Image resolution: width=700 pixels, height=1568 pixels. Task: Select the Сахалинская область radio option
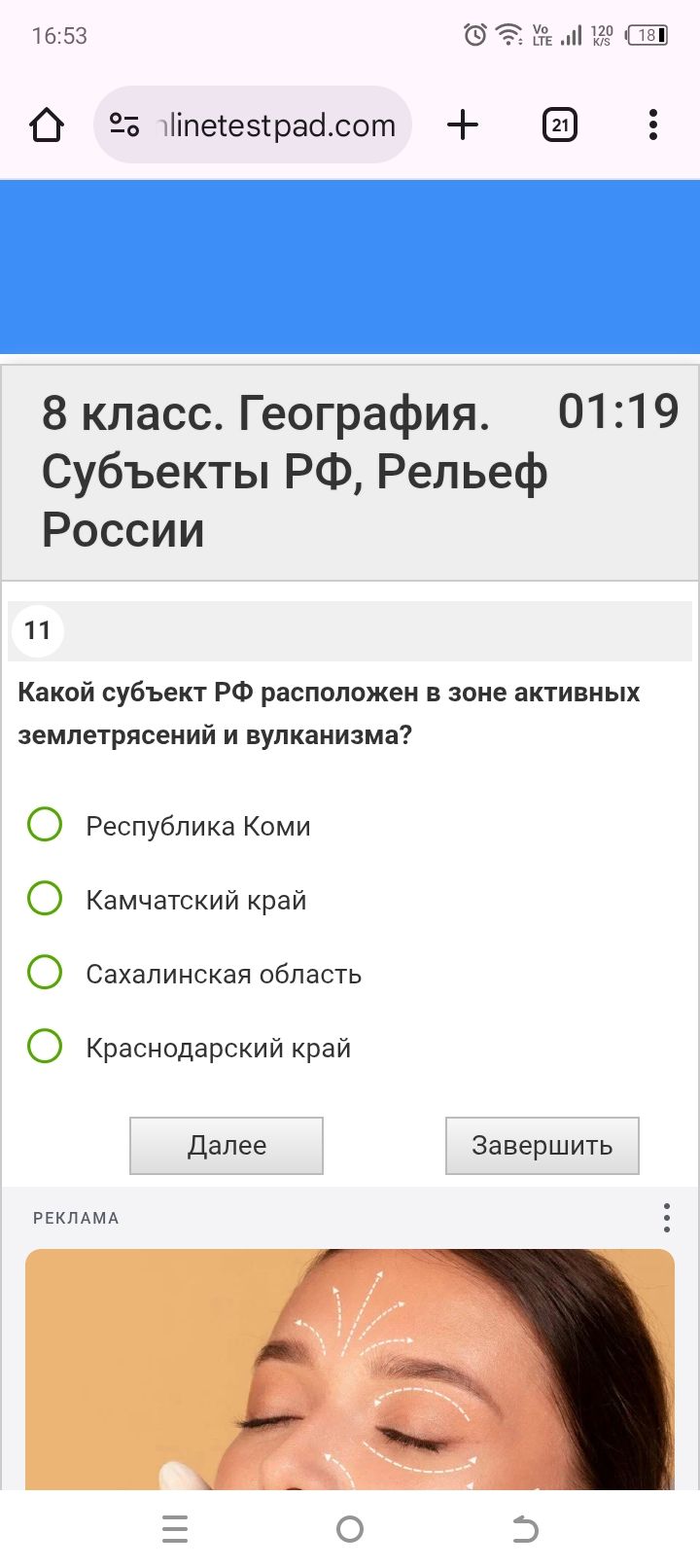(45, 973)
